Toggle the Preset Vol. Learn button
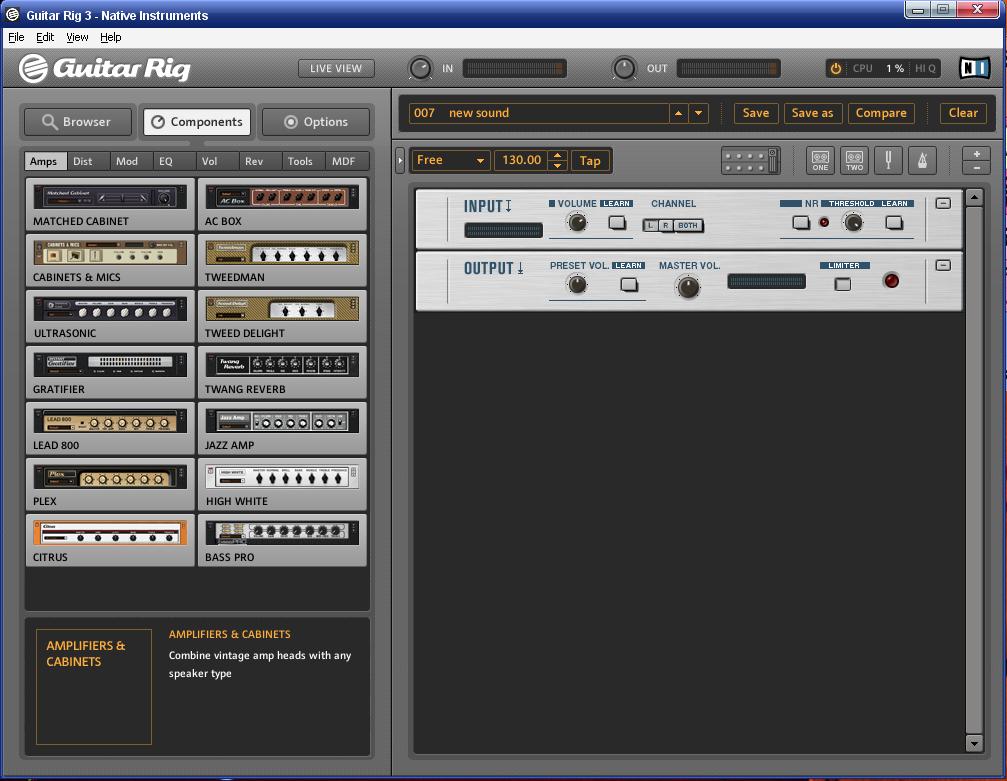The height and width of the screenshot is (781, 1007). point(629,285)
